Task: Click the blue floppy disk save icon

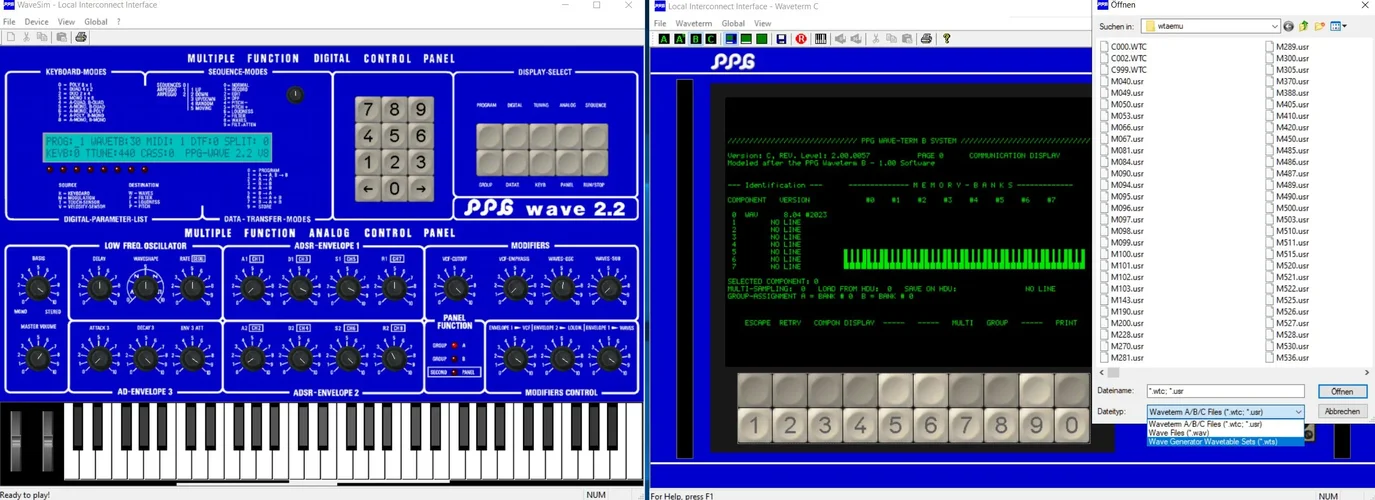Action: 781,39
